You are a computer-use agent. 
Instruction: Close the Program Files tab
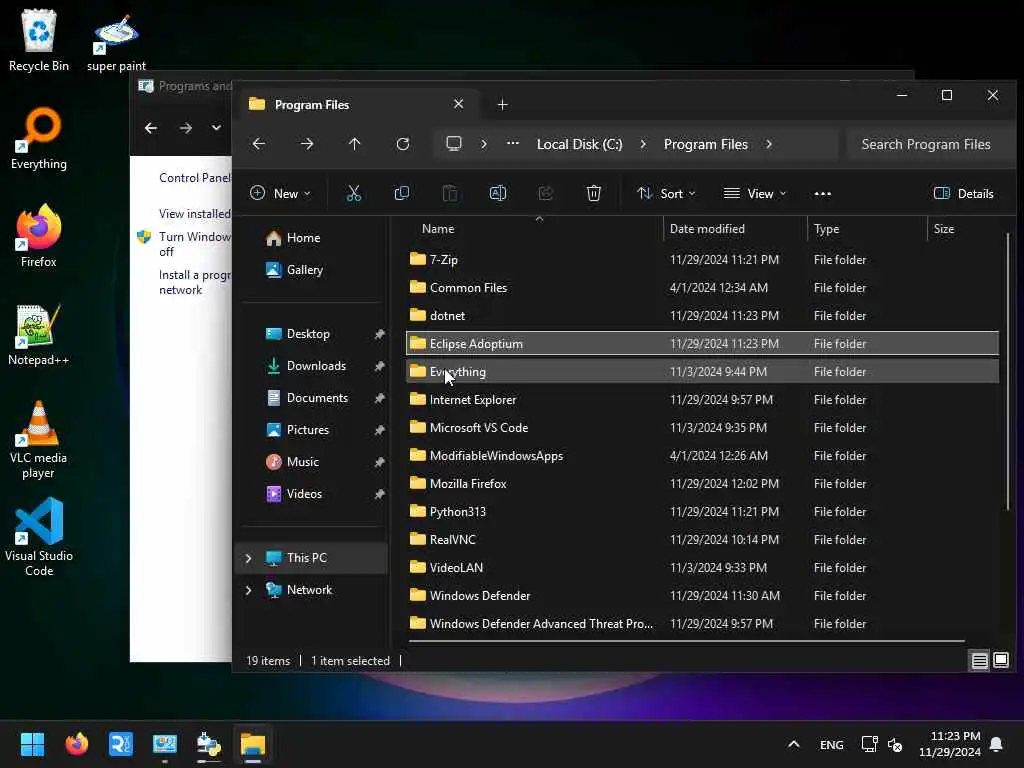click(x=458, y=104)
